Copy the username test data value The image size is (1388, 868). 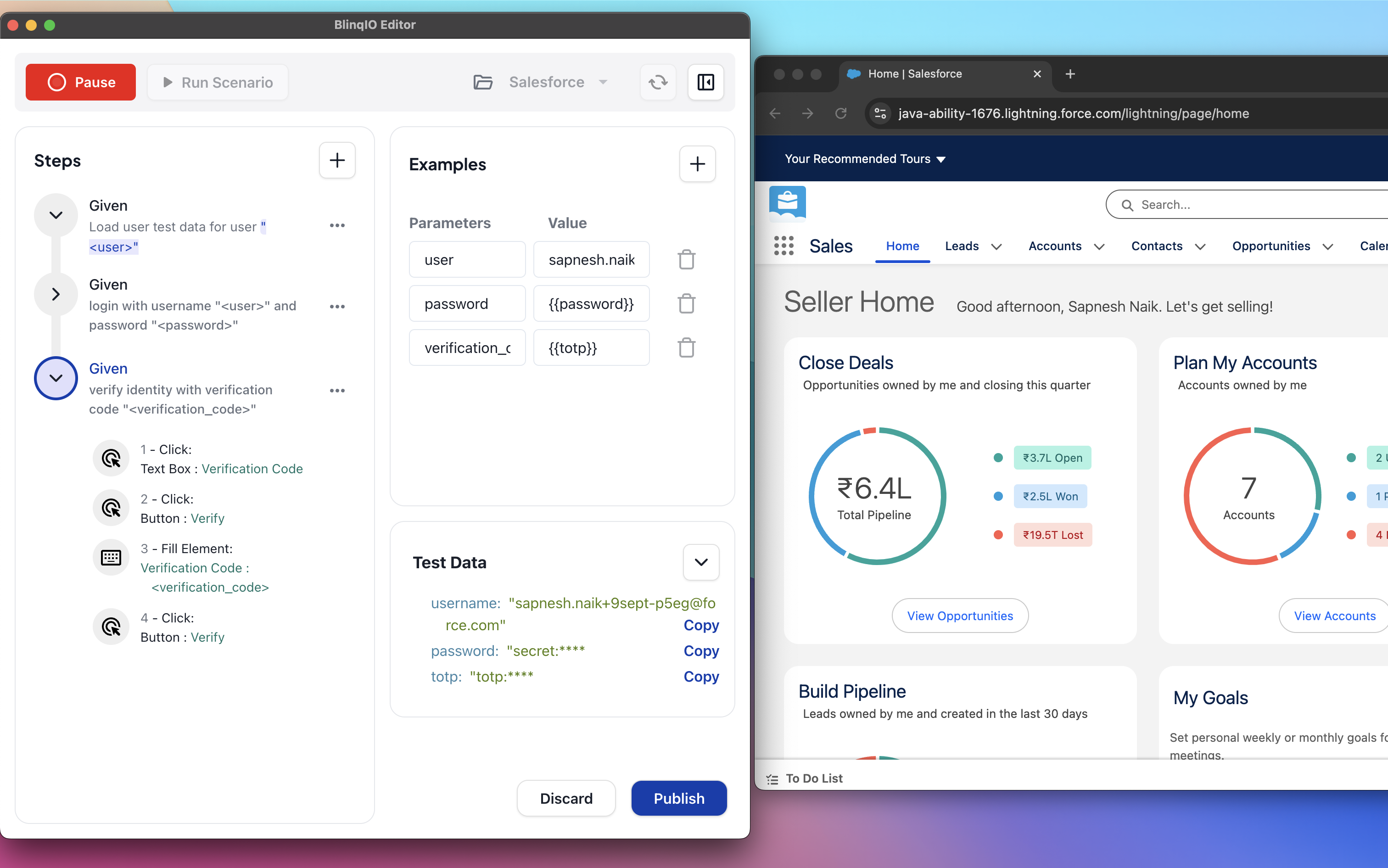coord(701,625)
